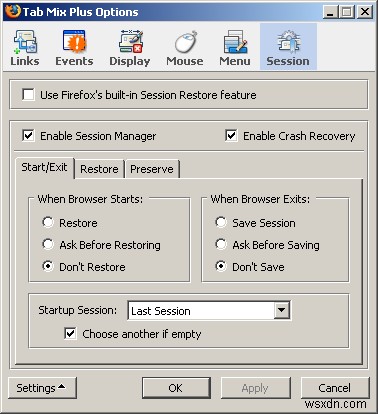Click the Cancel button

[335, 388]
